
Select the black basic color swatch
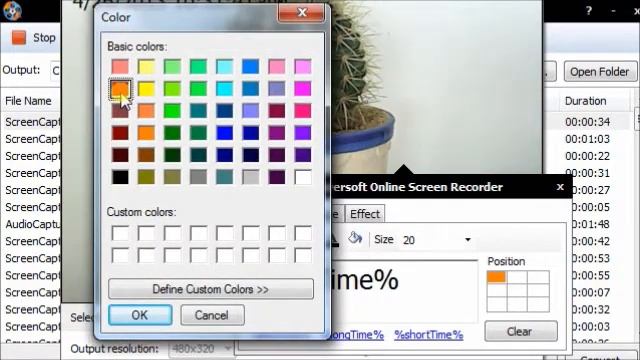pyautogui.click(x=120, y=177)
